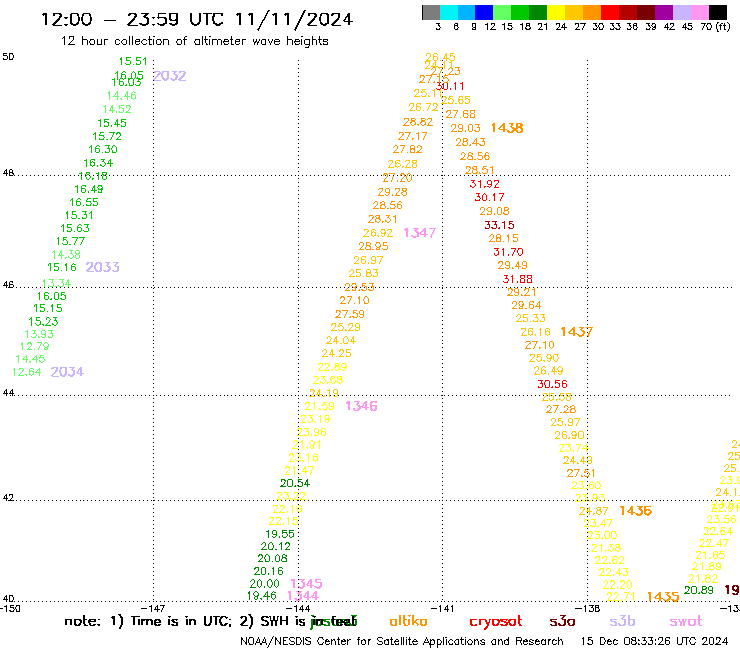Click the cryosat satellite legend label
This screenshot has width=740, height=650.
496,622
